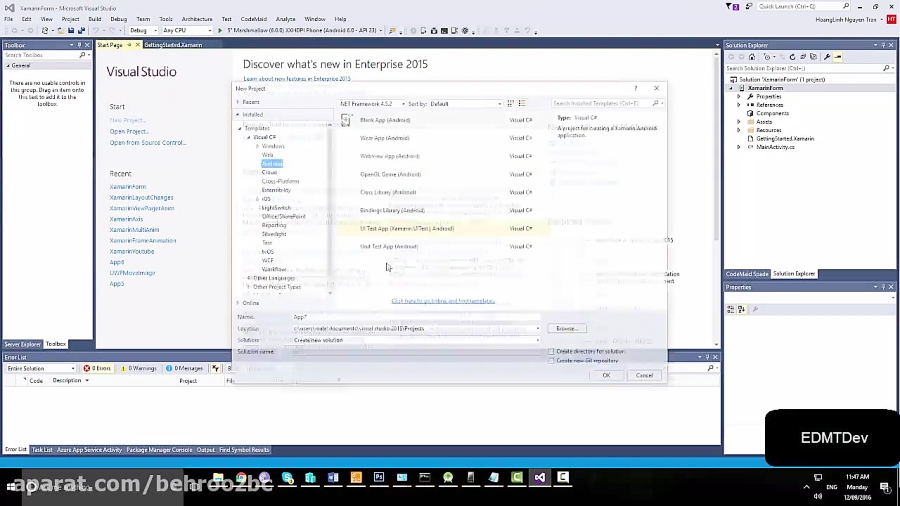Enable Create new Git repository checkbox

coord(551,361)
